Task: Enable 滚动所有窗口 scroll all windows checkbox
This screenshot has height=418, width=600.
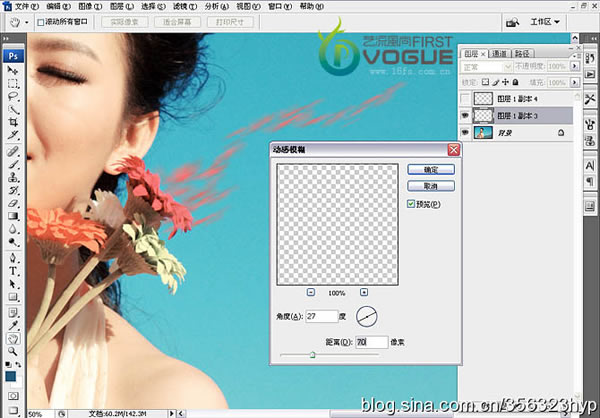Action: tap(41, 23)
